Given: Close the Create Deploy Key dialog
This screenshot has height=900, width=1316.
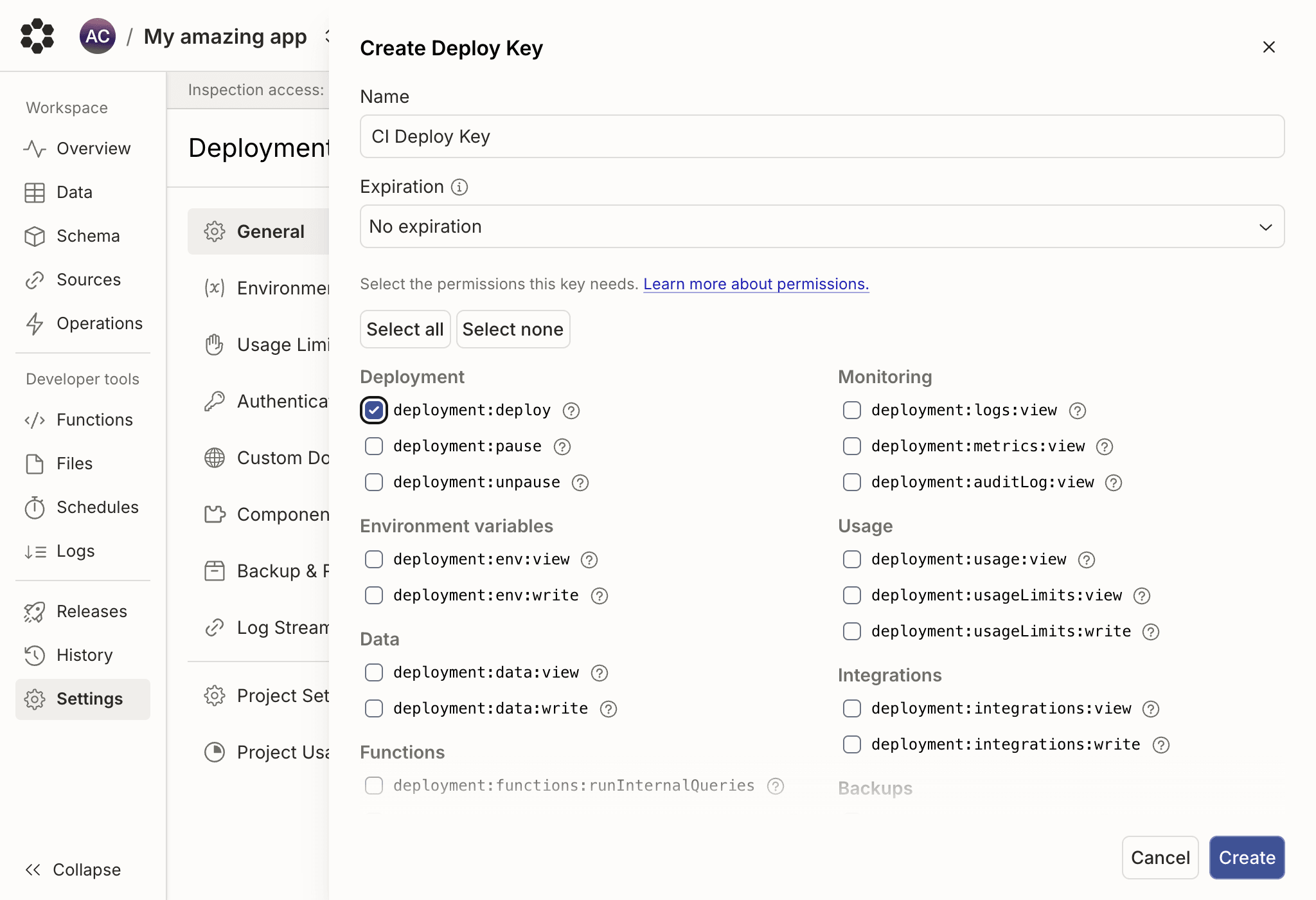Looking at the screenshot, I should (1268, 47).
